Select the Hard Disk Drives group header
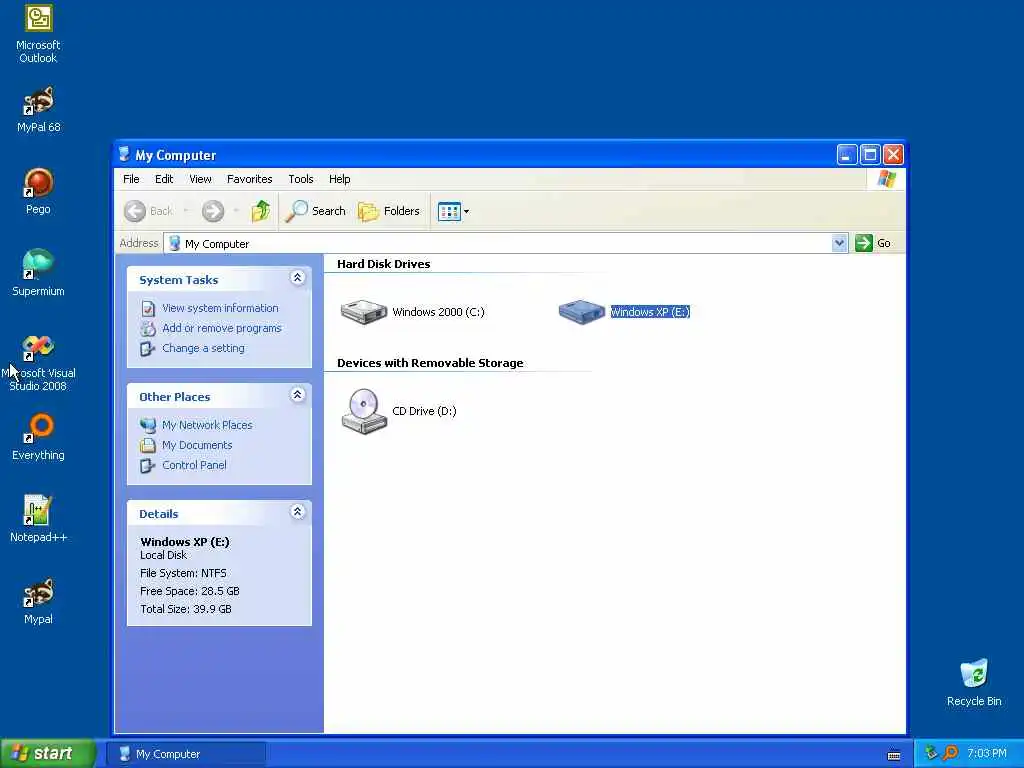Image resolution: width=1024 pixels, height=768 pixels. pos(383,264)
